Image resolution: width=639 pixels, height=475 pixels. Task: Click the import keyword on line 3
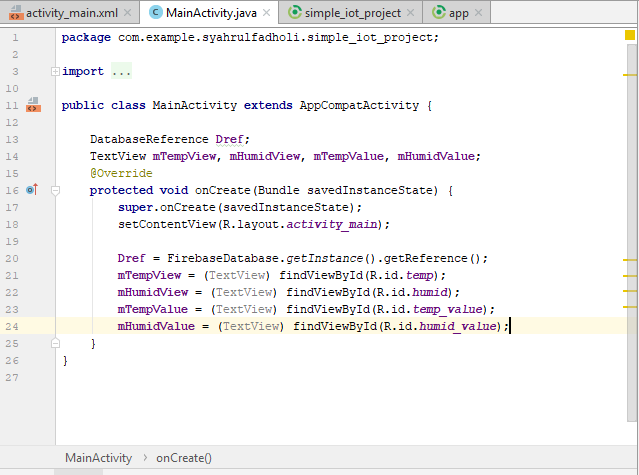pos(83,71)
